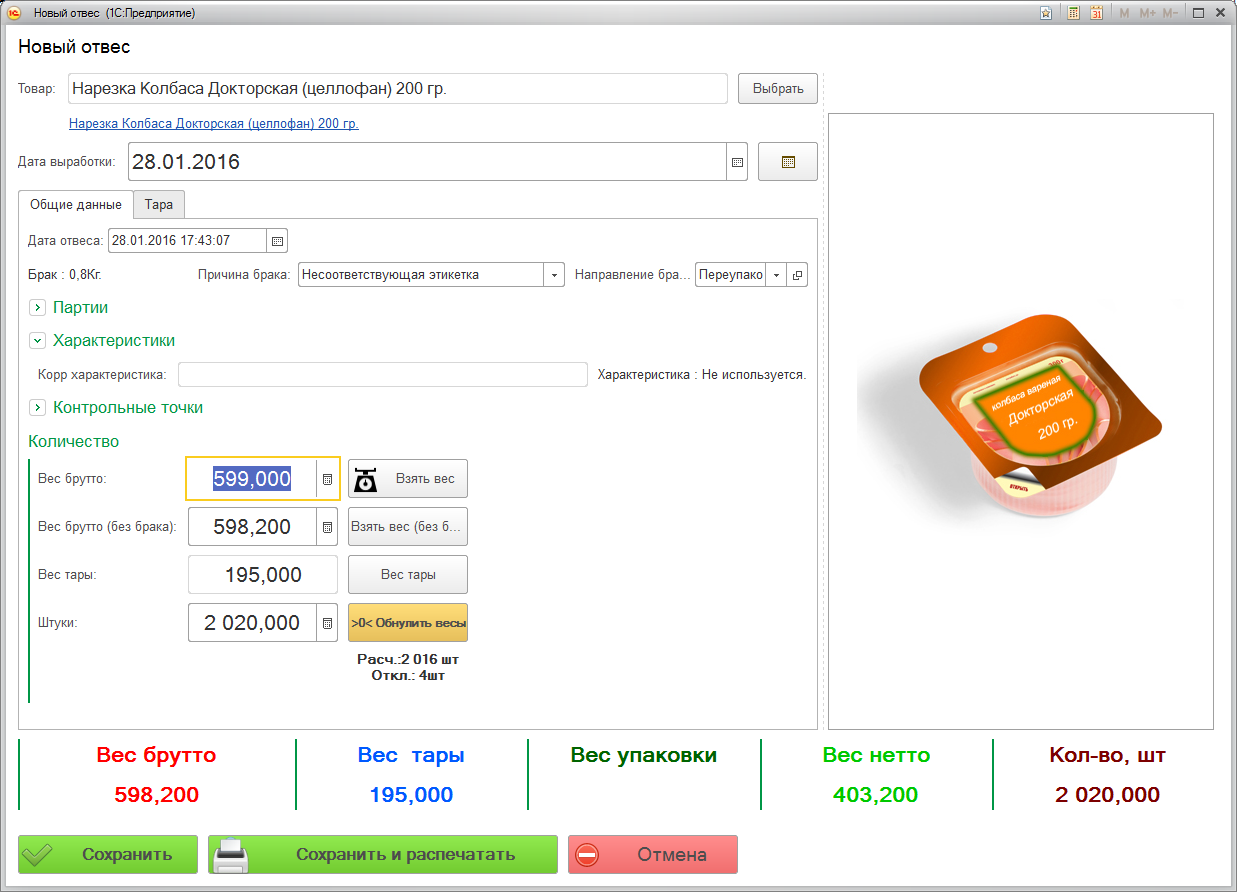
Task: Open the Нарезка Колбаса Докторская product link
Action: pos(214,124)
